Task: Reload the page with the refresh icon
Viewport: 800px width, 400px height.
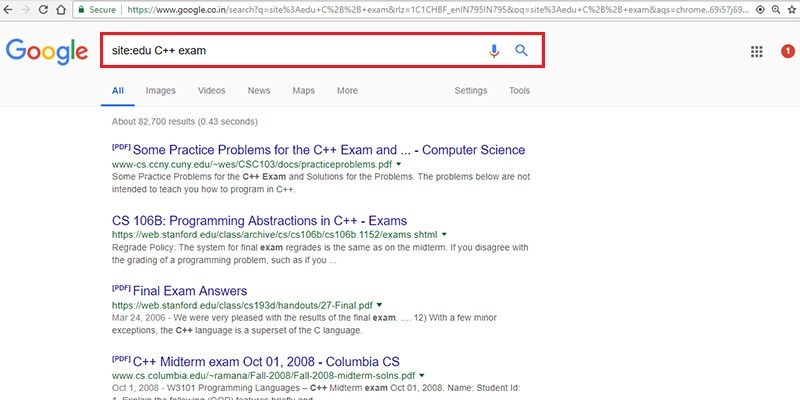Action: click(56, 8)
